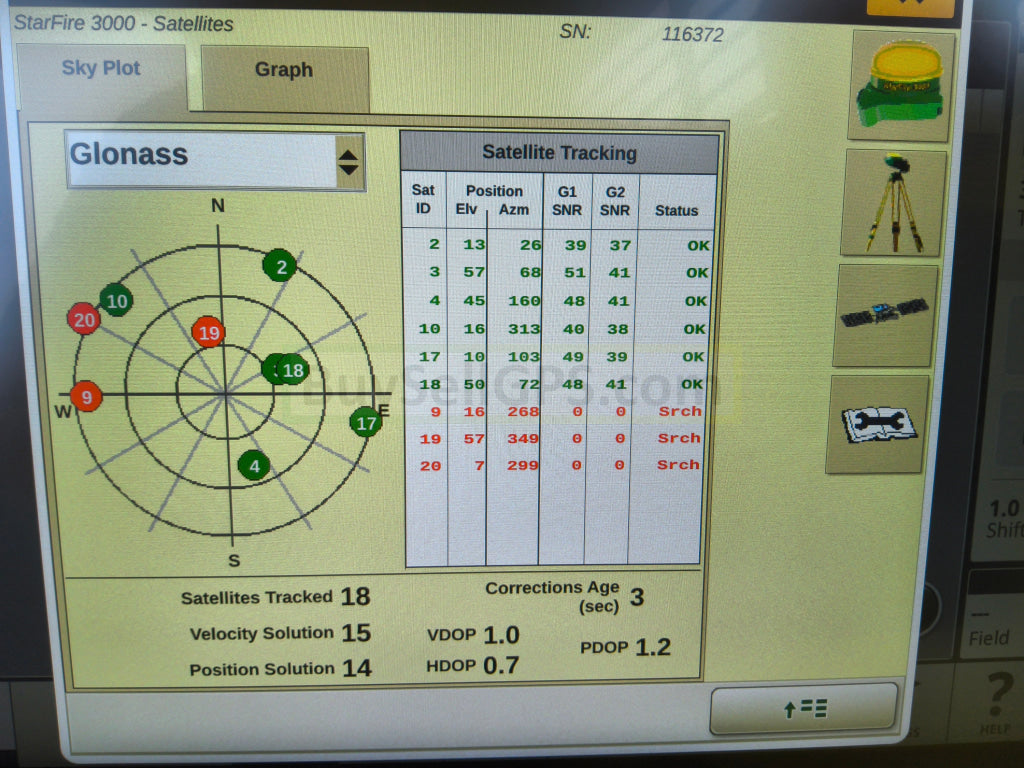This screenshot has height=768, width=1024.
Task: Click the Satellites Tracked value 18
Action: pos(355,596)
